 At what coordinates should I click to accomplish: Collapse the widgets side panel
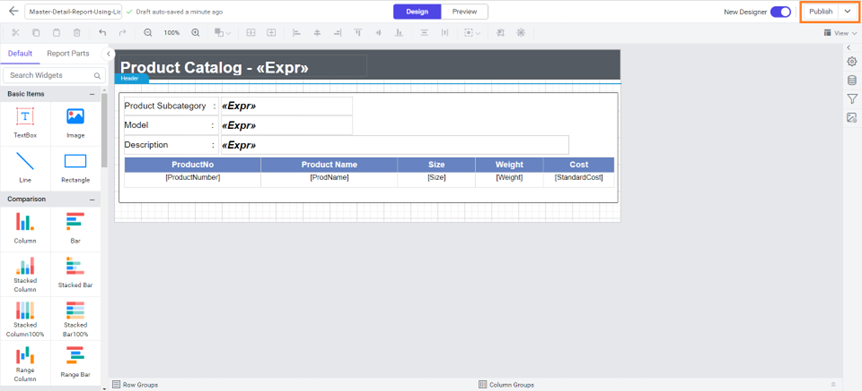point(108,54)
